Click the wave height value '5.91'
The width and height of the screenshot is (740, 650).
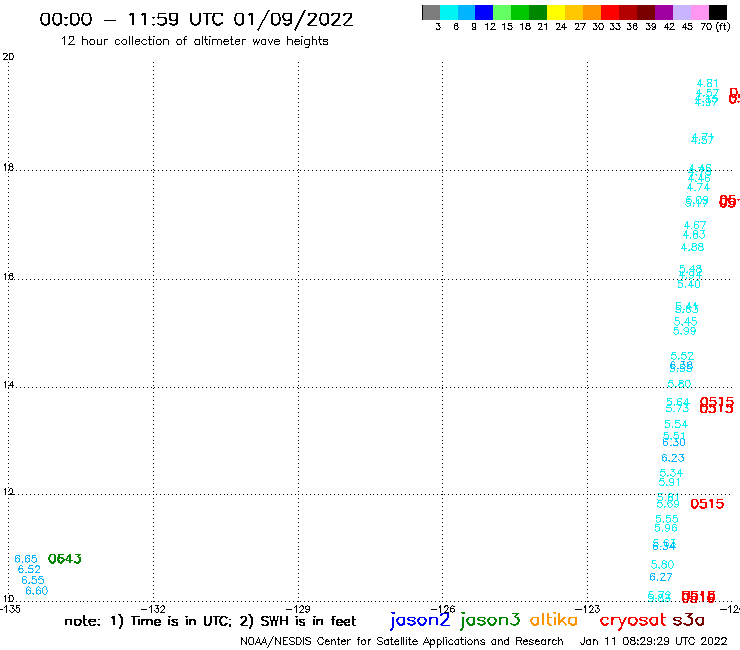(x=670, y=482)
